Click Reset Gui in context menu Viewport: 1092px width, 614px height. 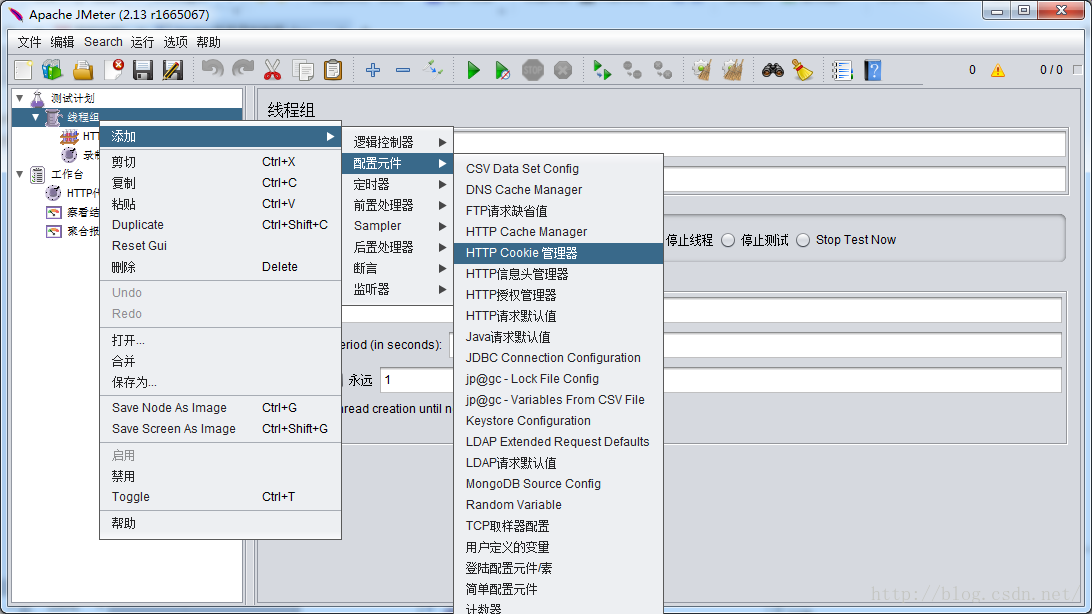[220, 246]
